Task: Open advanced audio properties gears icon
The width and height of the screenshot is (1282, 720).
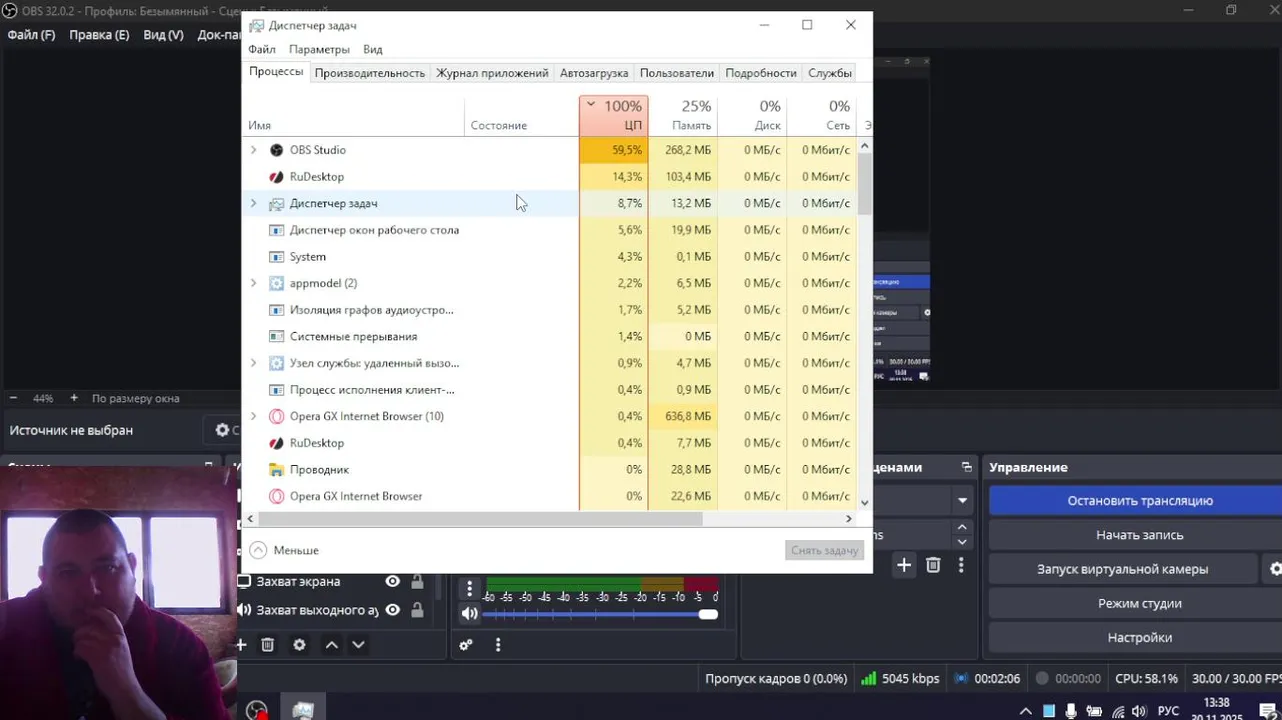Action: coord(466,645)
